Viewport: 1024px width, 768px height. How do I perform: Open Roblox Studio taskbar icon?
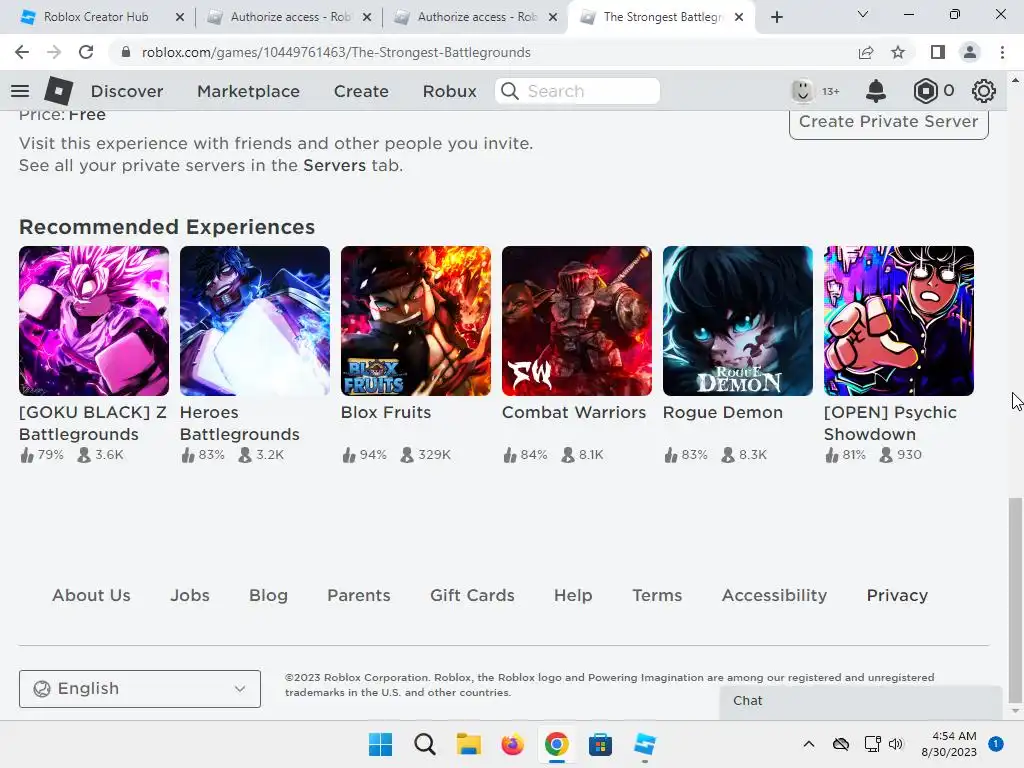[645, 744]
